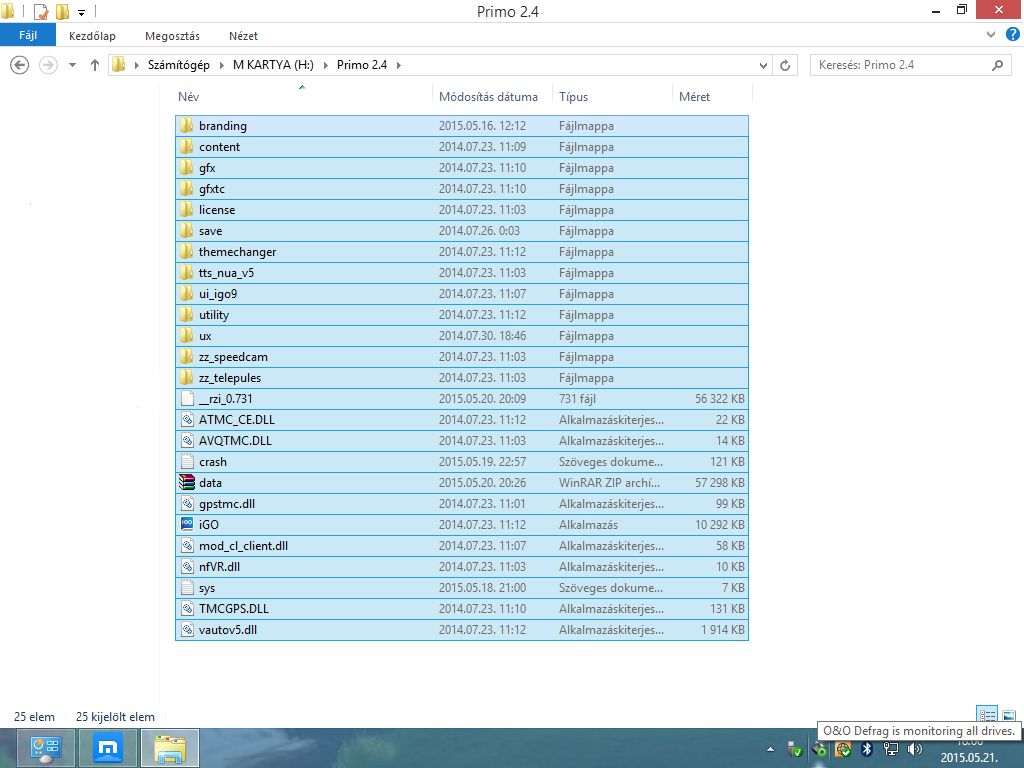Select the save folder icon
Image resolution: width=1024 pixels, height=768 pixels.
[x=187, y=231]
